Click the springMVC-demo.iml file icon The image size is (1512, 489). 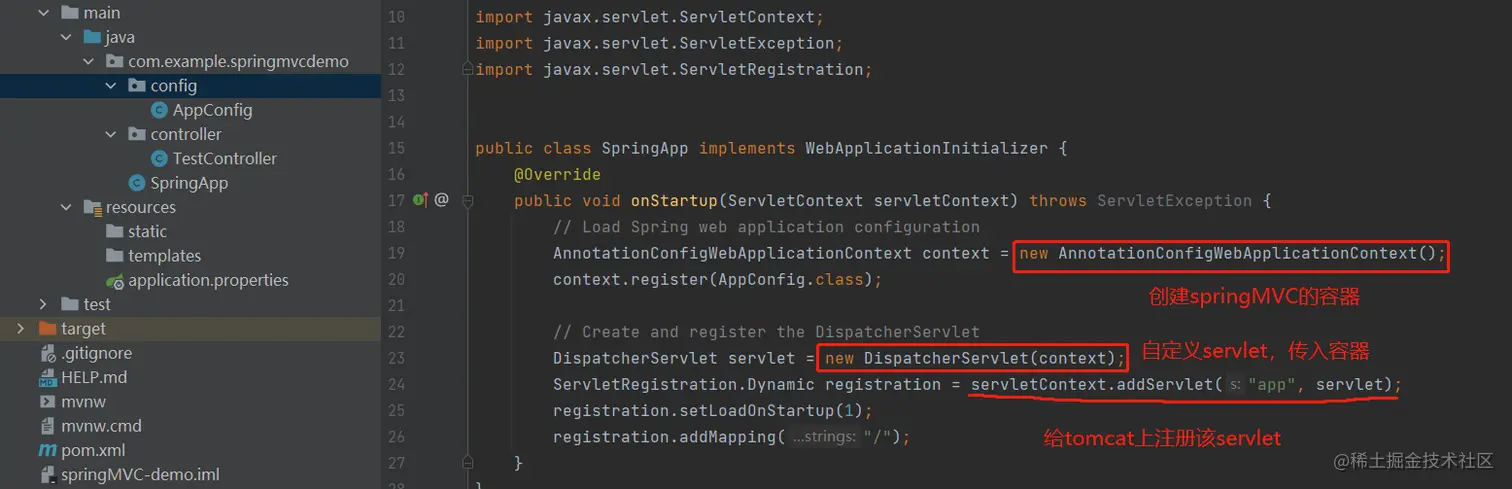click(x=47, y=474)
